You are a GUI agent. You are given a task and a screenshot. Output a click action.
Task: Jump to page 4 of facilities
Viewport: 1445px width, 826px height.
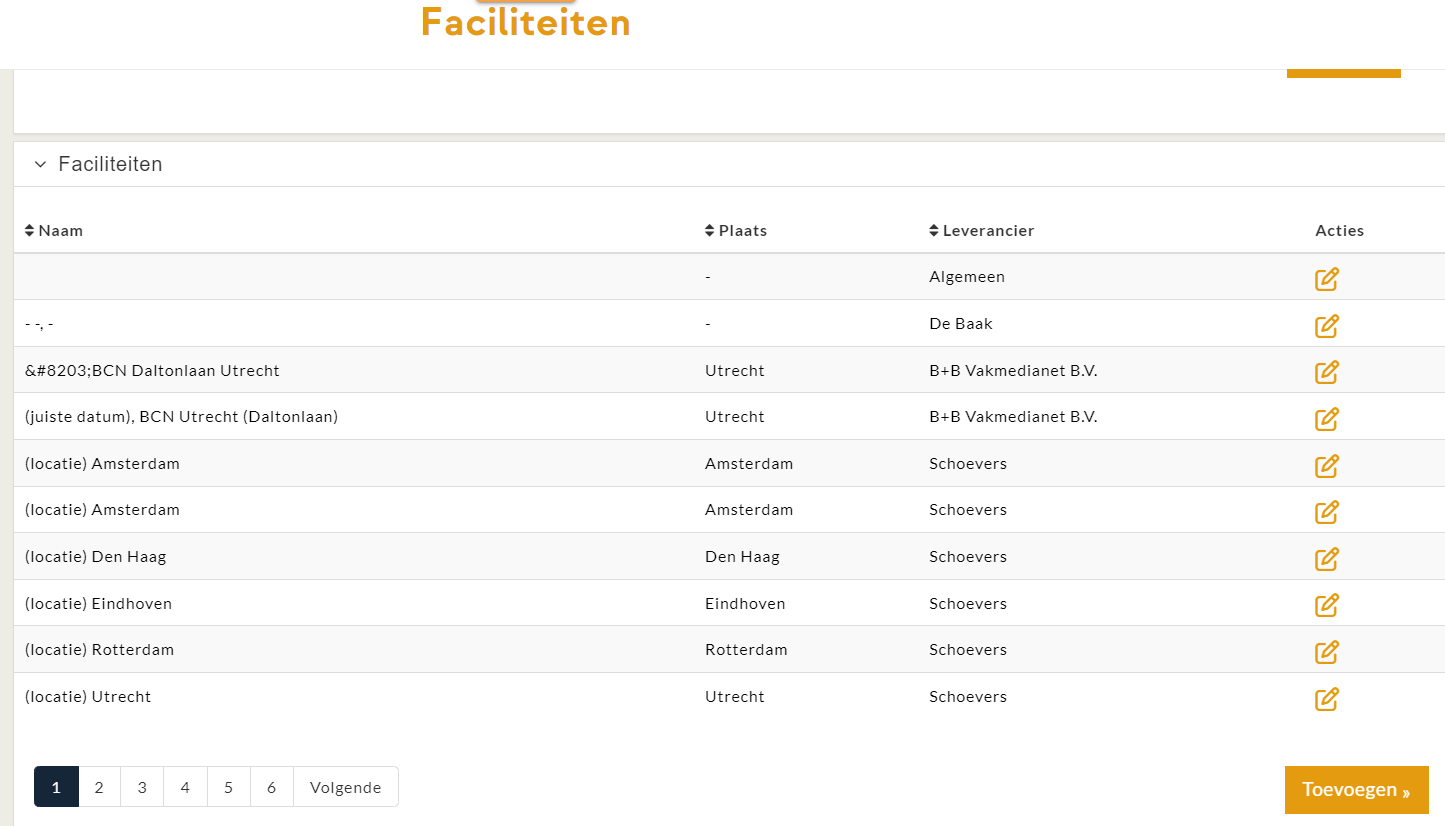[x=185, y=787]
